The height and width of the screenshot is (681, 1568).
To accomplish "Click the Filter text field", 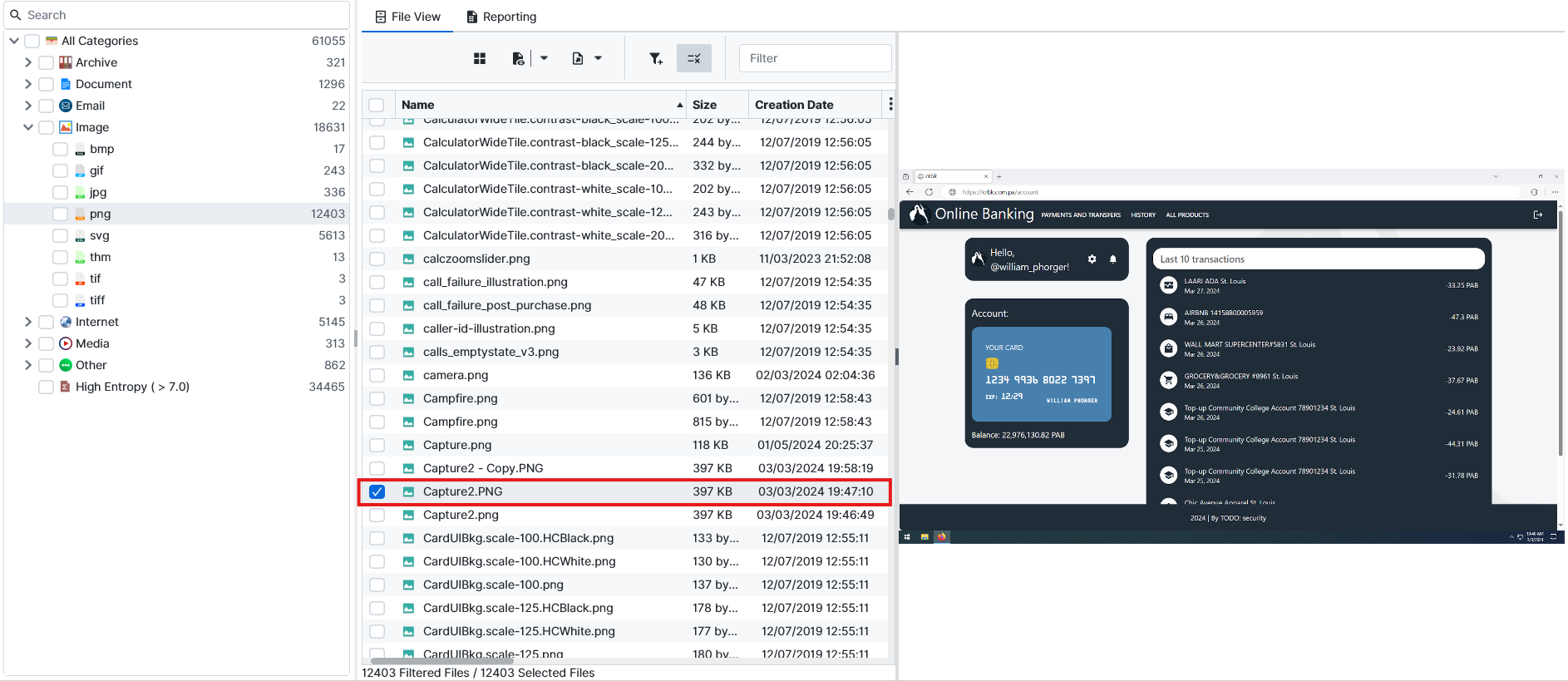I will 815,58.
